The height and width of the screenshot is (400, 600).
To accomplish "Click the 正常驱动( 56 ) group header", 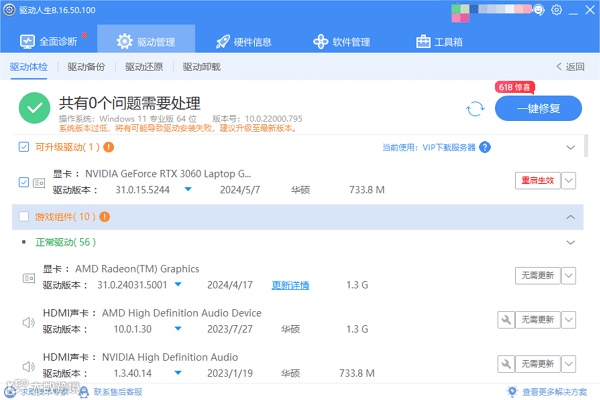I will click(x=66, y=242).
